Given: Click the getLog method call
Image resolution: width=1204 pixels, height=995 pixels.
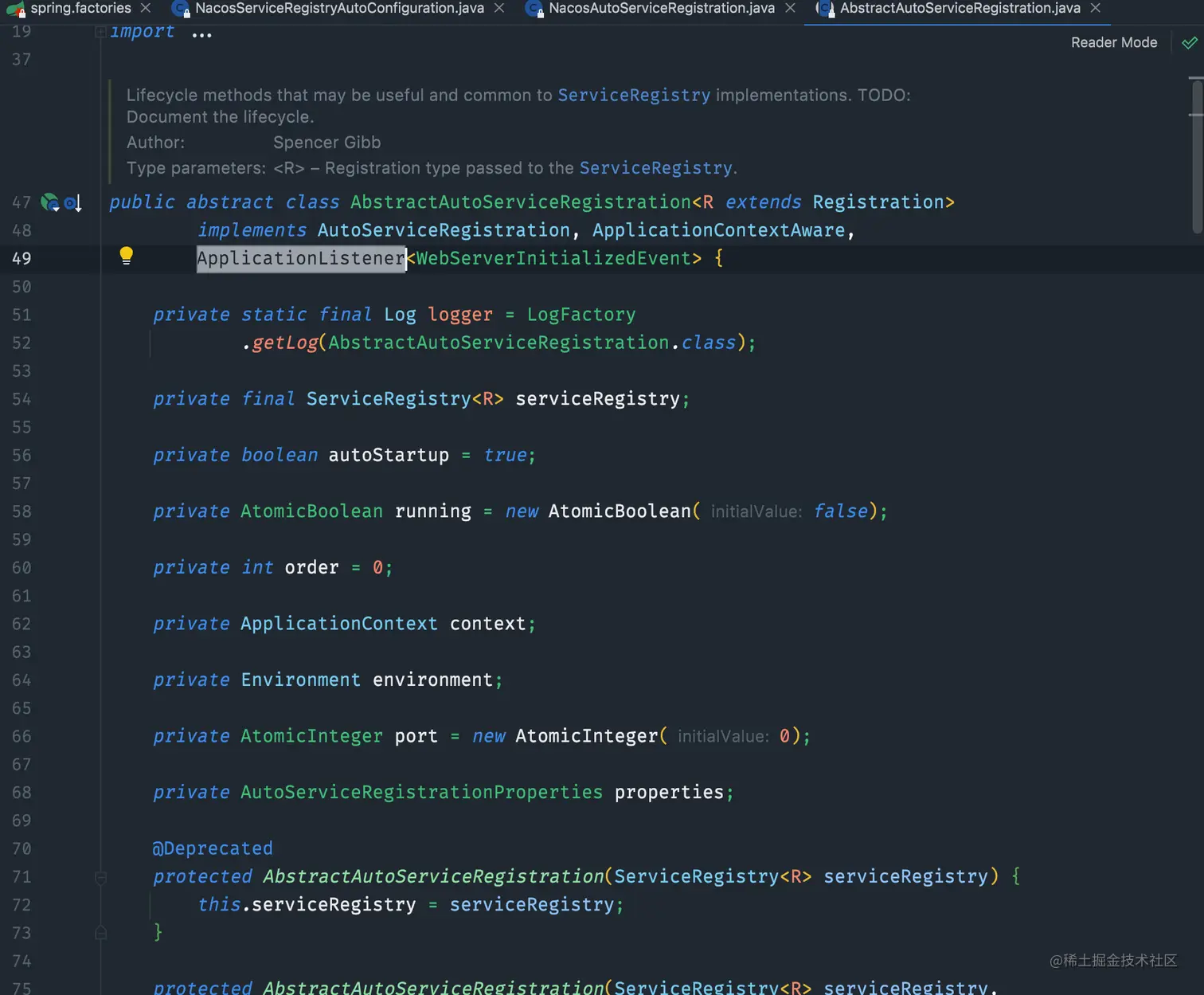Looking at the screenshot, I should pos(285,343).
